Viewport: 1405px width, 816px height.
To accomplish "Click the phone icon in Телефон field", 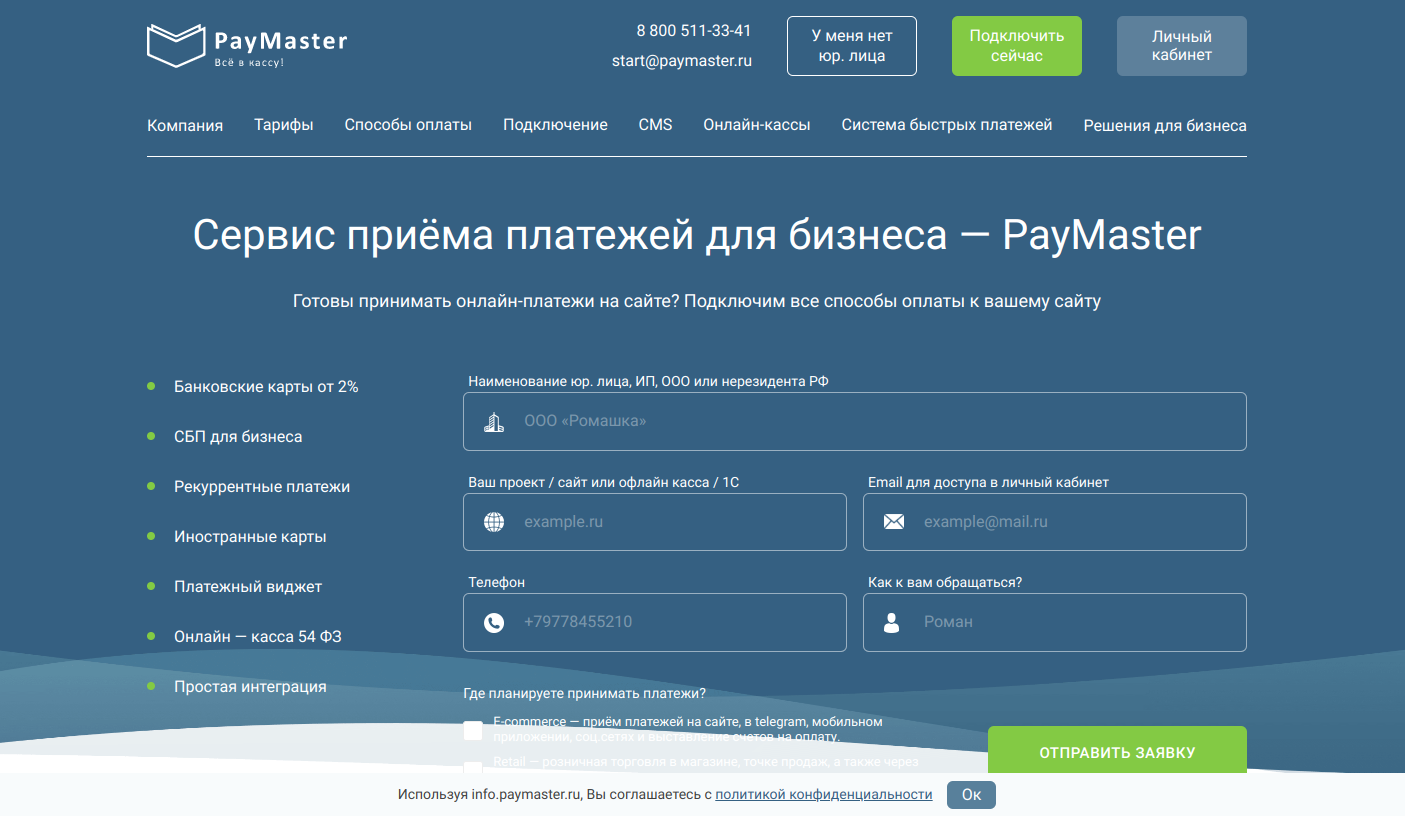I will 494,622.
